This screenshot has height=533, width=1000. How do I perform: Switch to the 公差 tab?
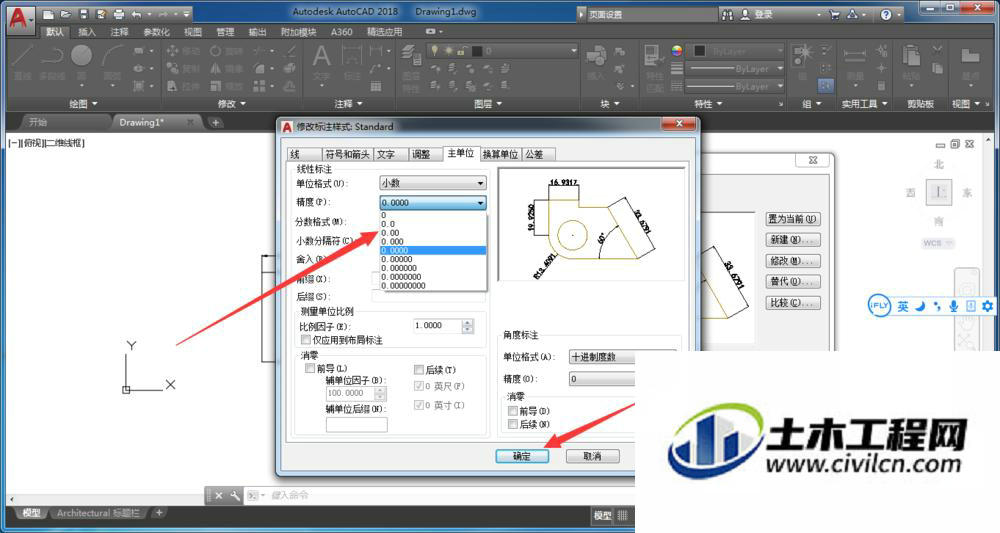tap(538, 154)
